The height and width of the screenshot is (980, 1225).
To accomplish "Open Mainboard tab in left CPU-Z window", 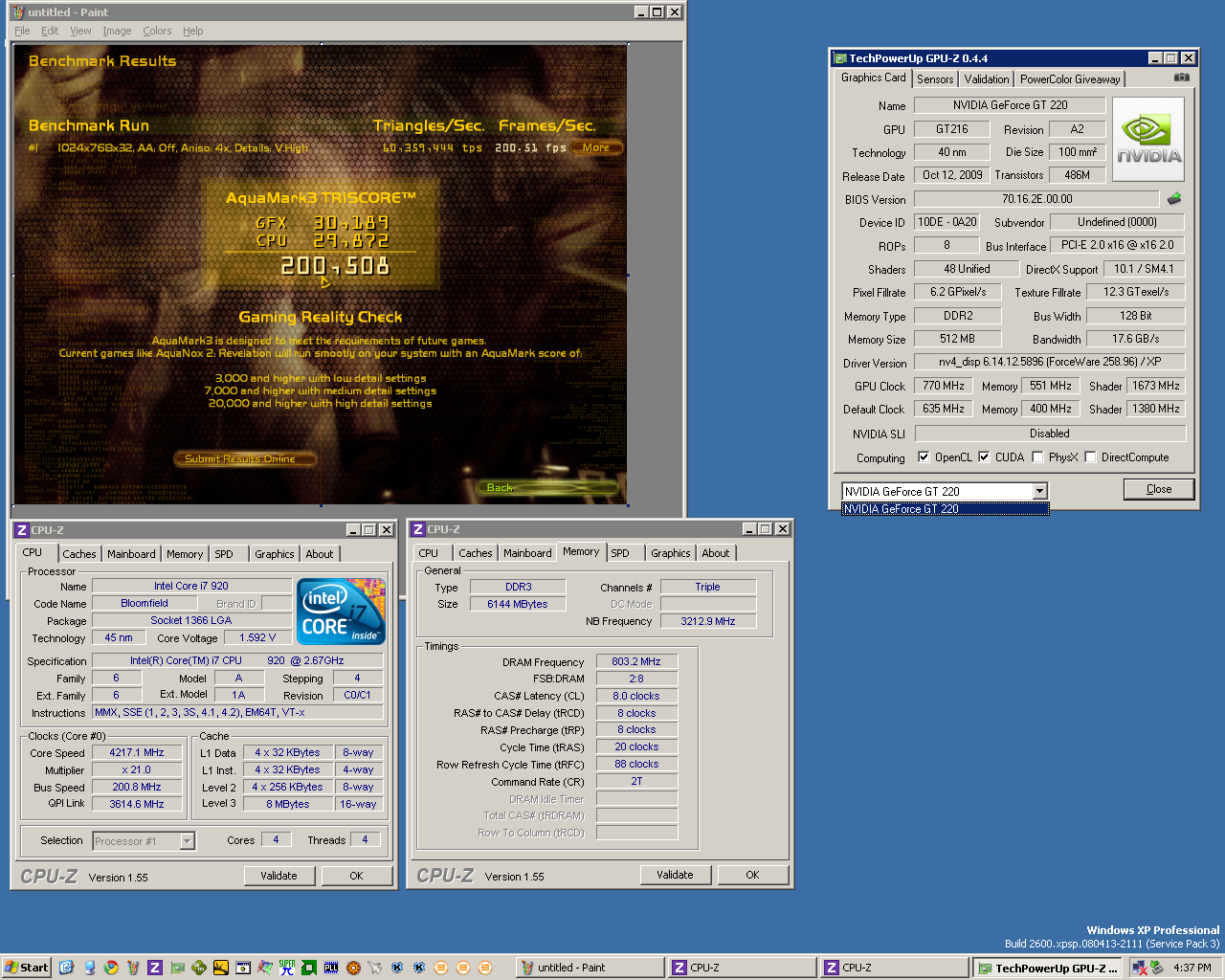I will [x=131, y=554].
